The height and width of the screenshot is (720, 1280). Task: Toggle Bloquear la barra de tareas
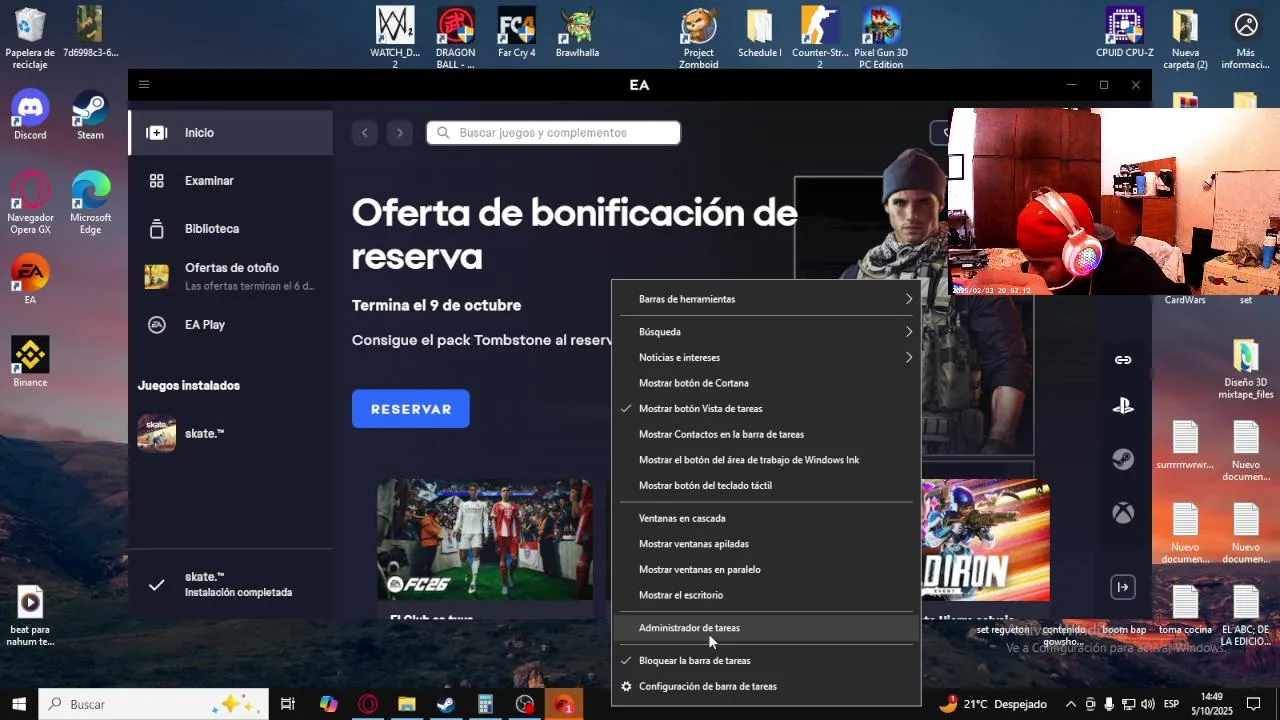coord(766,661)
